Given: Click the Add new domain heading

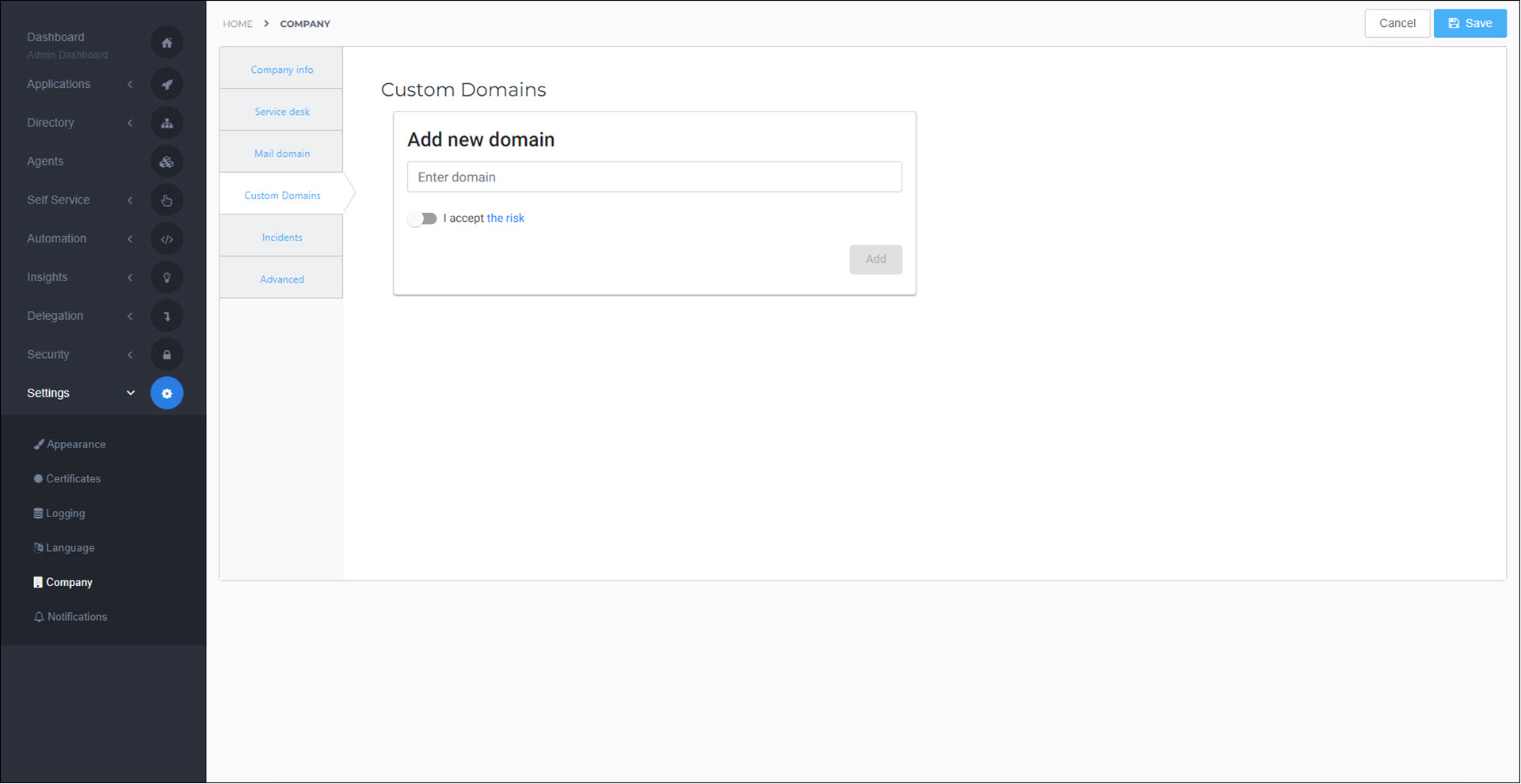Looking at the screenshot, I should pyautogui.click(x=481, y=139).
